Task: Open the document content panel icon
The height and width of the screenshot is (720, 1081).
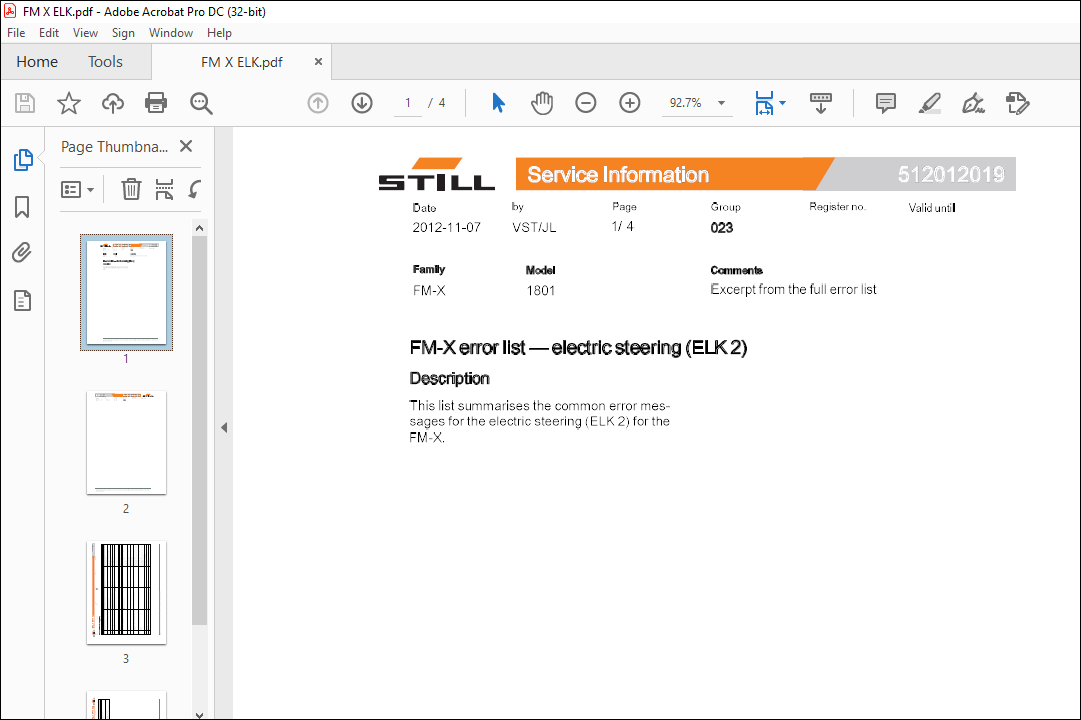Action: [22, 300]
